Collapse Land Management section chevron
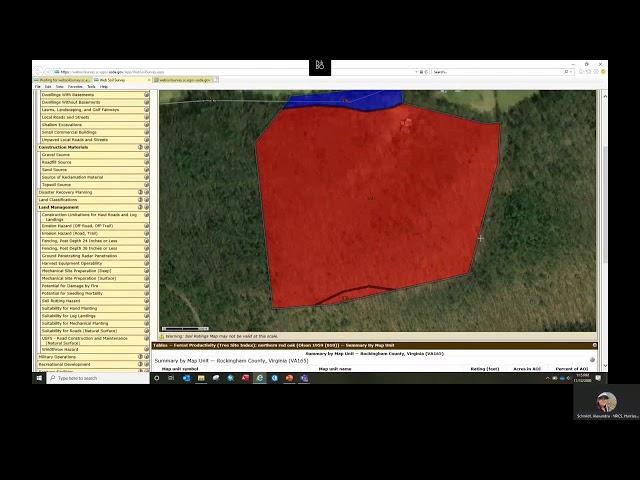Image resolution: width=640 pixels, height=480 pixels. [x=147, y=207]
